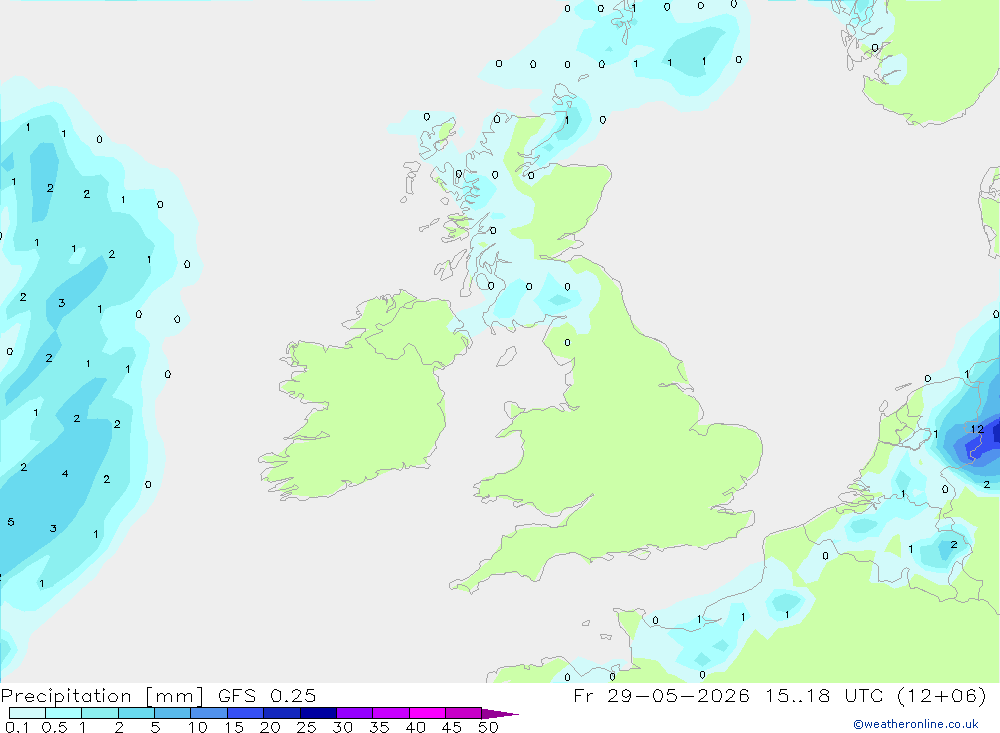
Task: Click the '50' legend scale label
Action: click(x=488, y=727)
